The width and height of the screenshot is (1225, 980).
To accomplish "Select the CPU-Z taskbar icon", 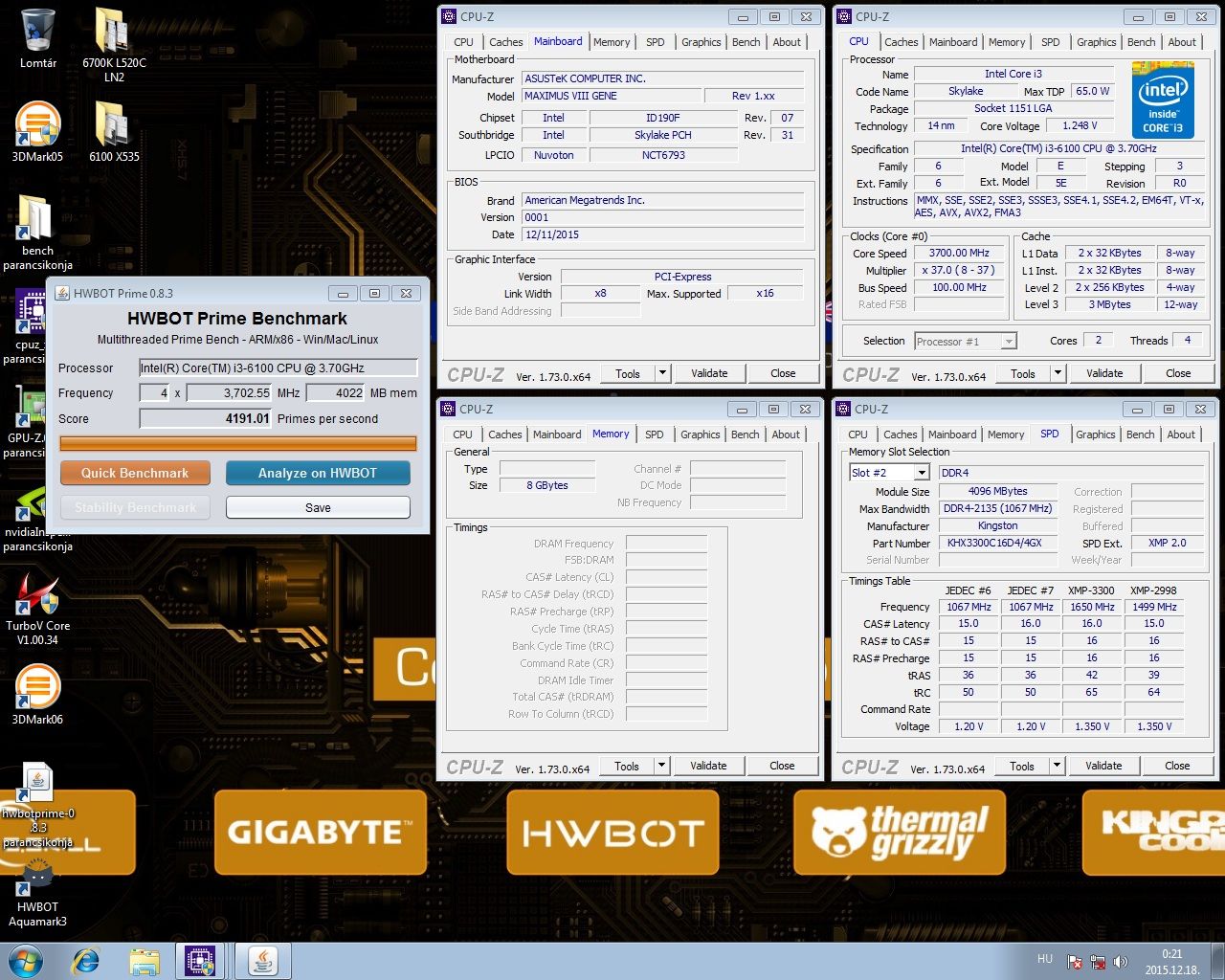I will 200,961.
